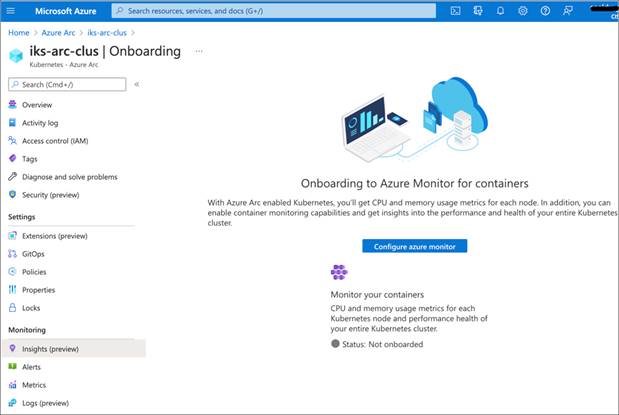The width and height of the screenshot is (619, 415).
Task: Click the Microsoft Azure portal title
Action: tap(66, 11)
